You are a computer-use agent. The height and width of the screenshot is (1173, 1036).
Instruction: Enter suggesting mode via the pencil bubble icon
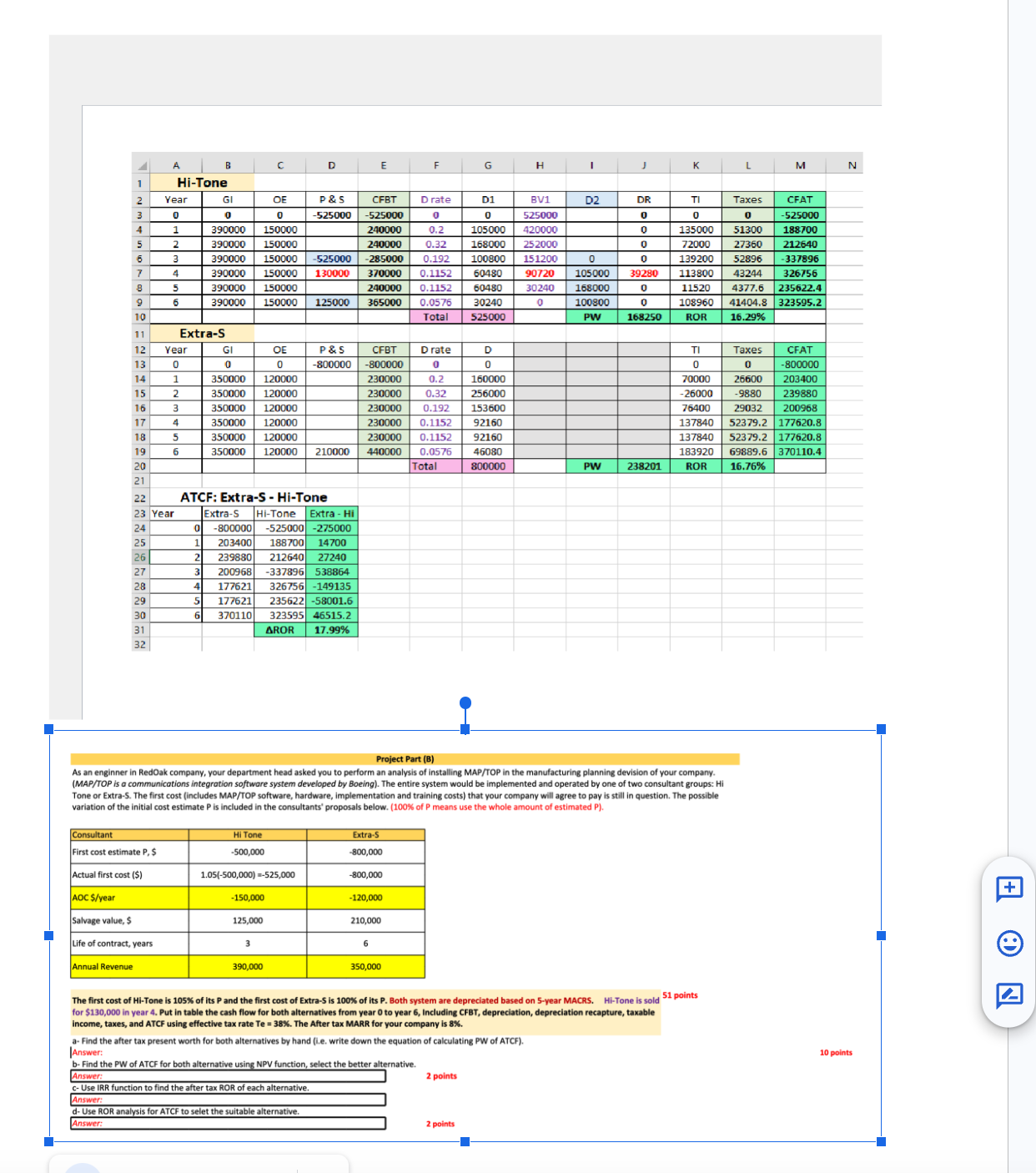(x=1008, y=995)
